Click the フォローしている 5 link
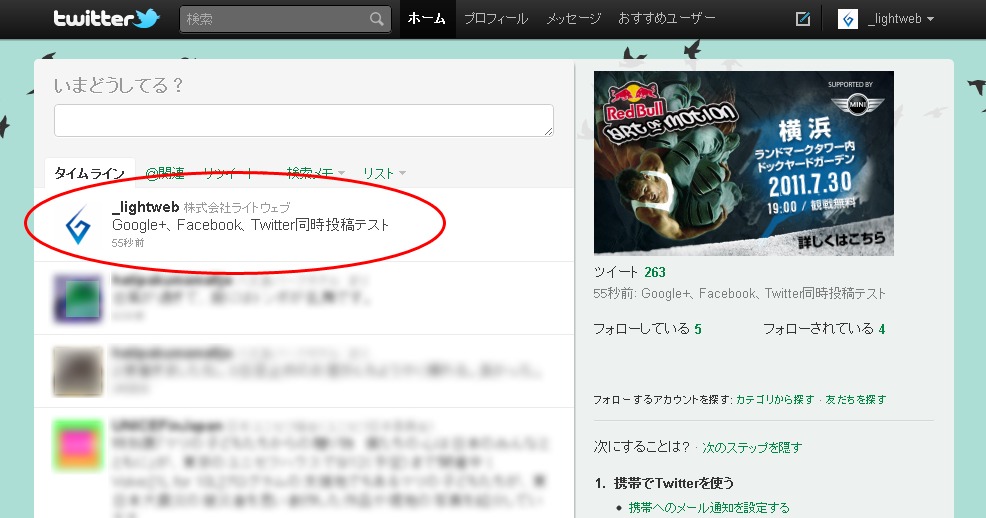The image size is (986, 518). (647, 329)
